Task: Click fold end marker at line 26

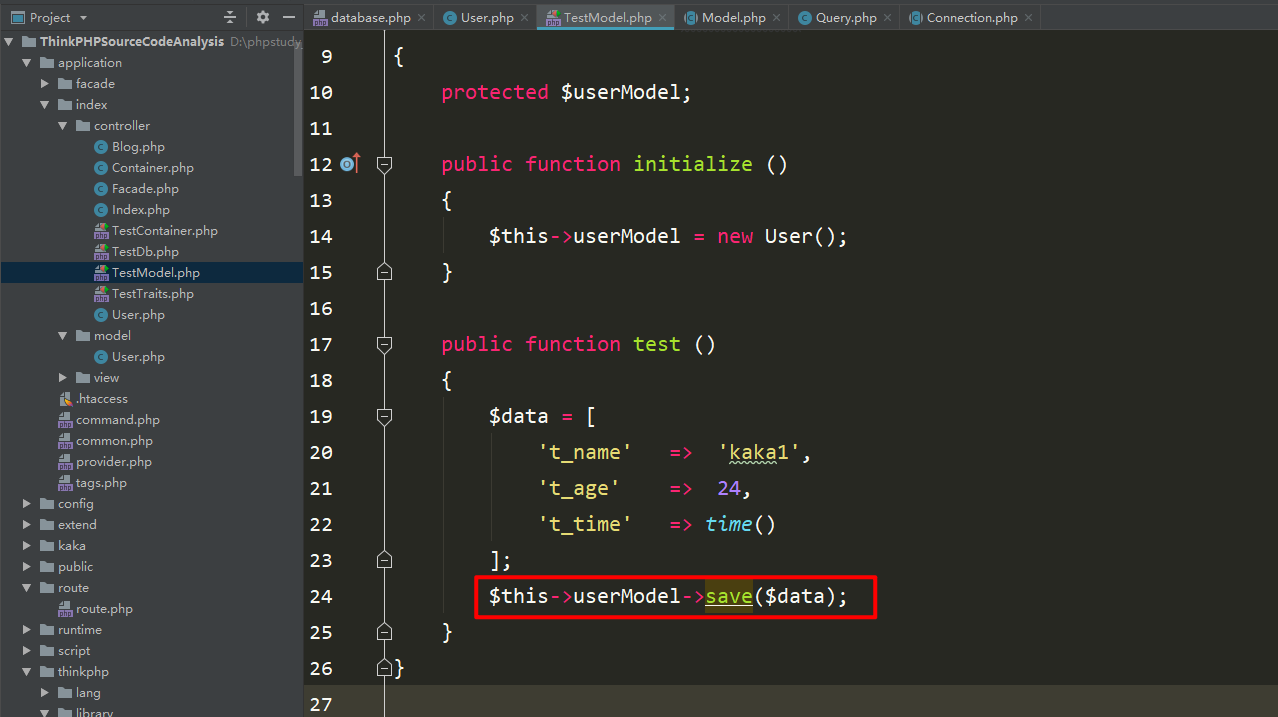Action: pyautogui.click(x=384, y=668)
